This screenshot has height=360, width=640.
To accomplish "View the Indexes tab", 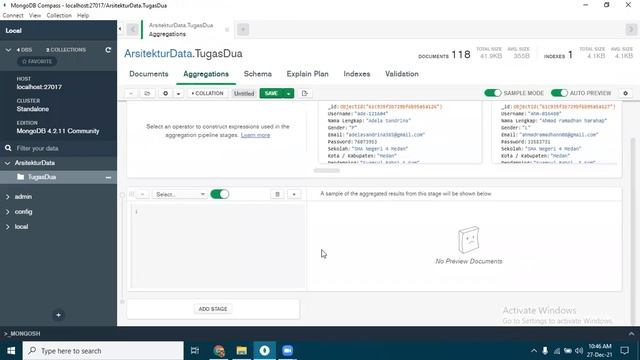I will coord(357,74).
